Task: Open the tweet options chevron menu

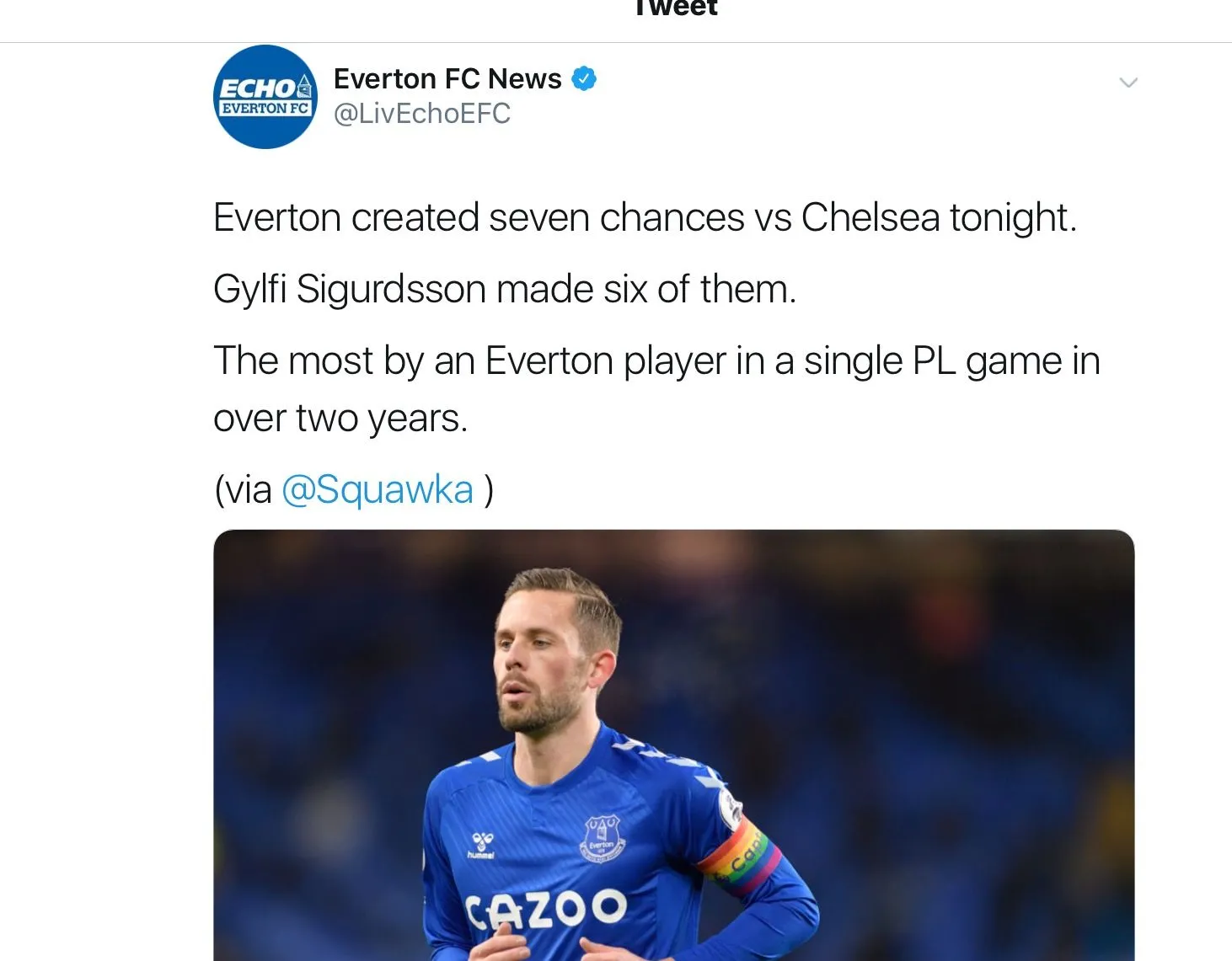Action: (x=1128, y=83)
